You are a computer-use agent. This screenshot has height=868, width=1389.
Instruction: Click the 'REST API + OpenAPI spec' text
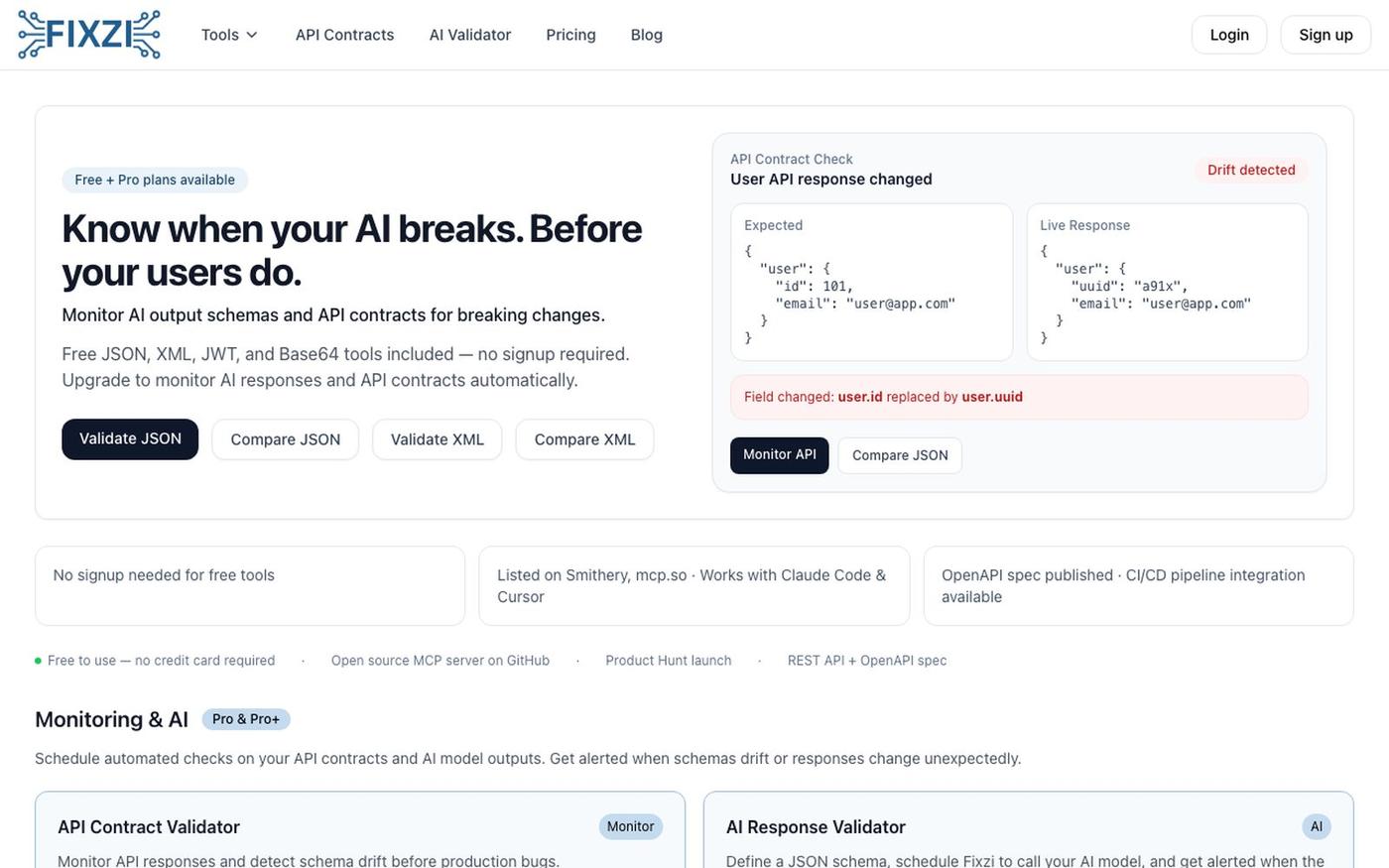[867, 661]
